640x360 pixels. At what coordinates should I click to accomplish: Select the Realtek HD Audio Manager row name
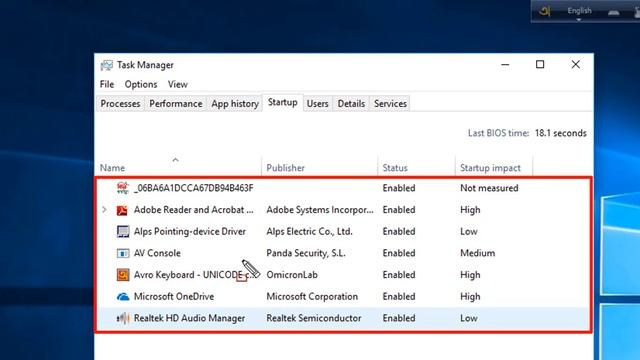coord(189,318)
